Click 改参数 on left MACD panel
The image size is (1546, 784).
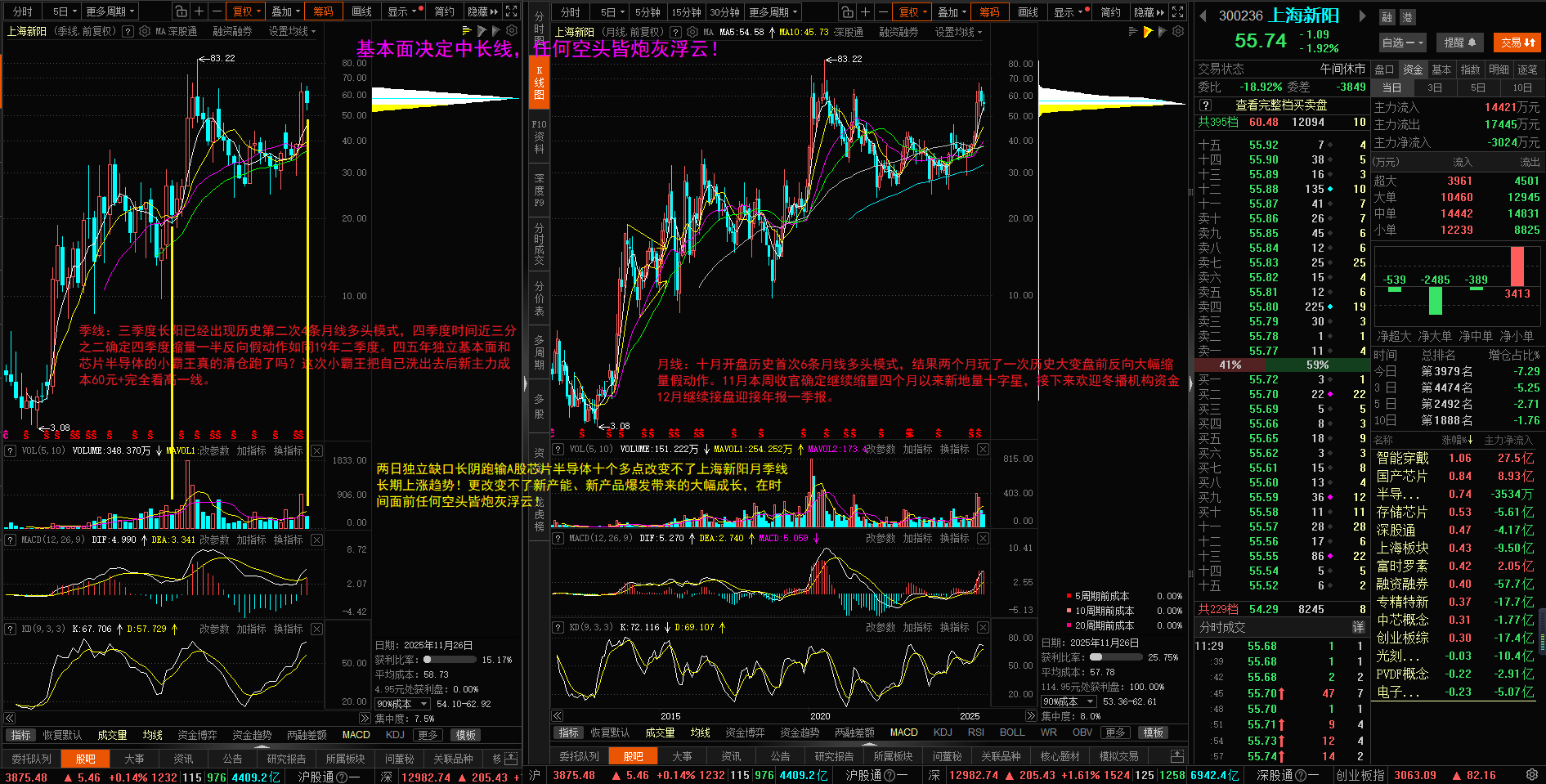pyautogui.click(x=214, y=540)
